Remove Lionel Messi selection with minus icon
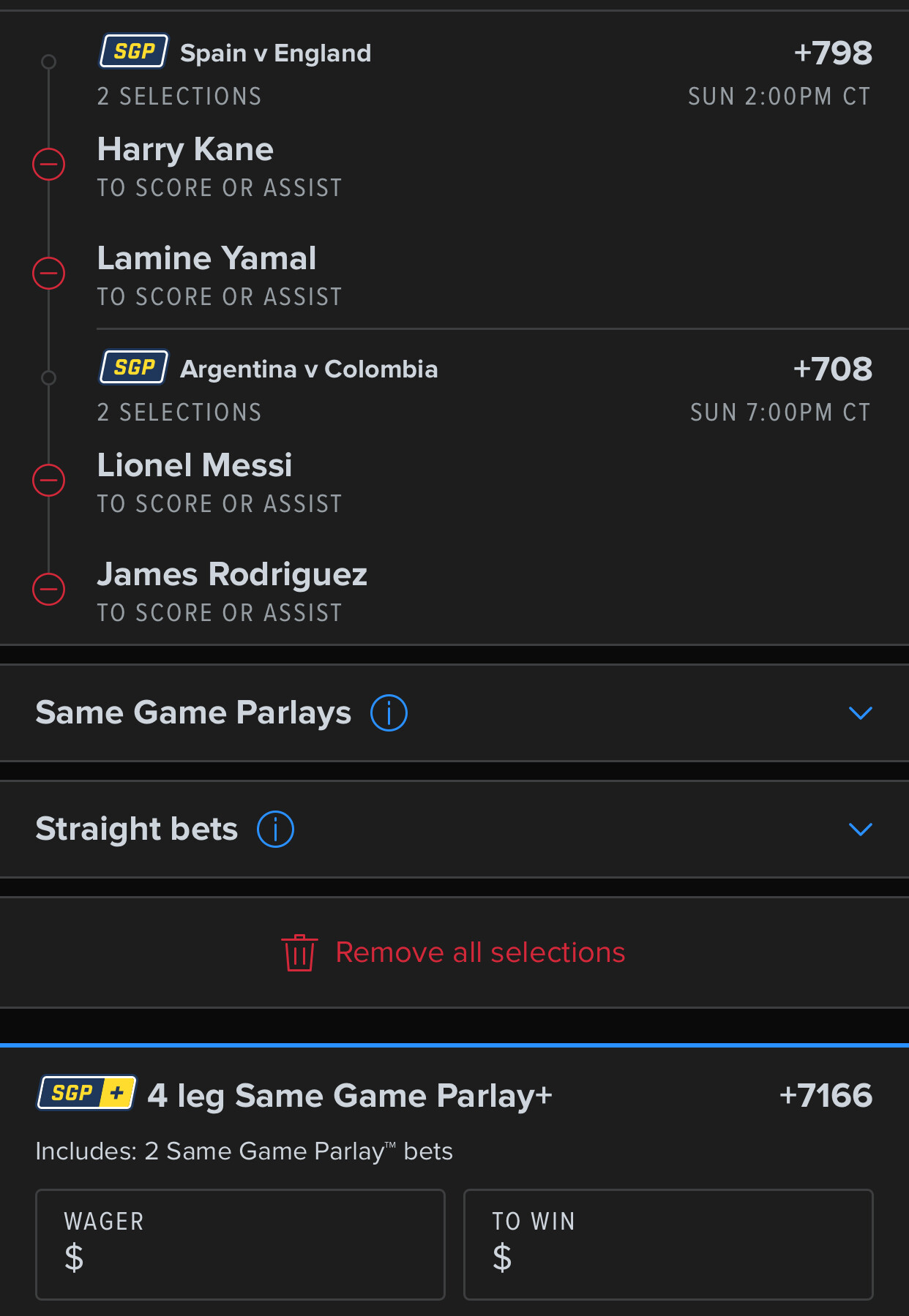909x1316 pixels. (x=49, y=480)
